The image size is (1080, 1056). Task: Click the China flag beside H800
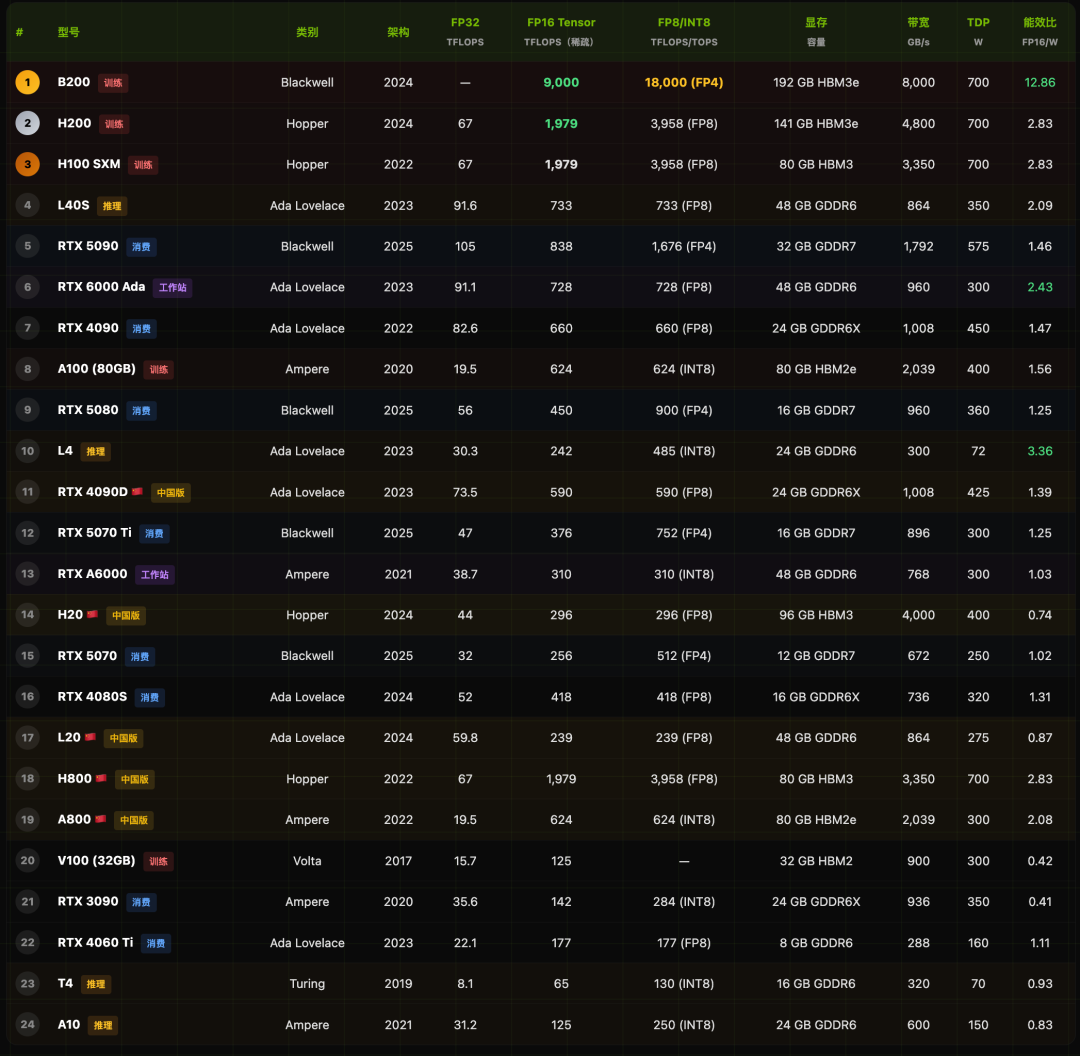tap(101, 778)
